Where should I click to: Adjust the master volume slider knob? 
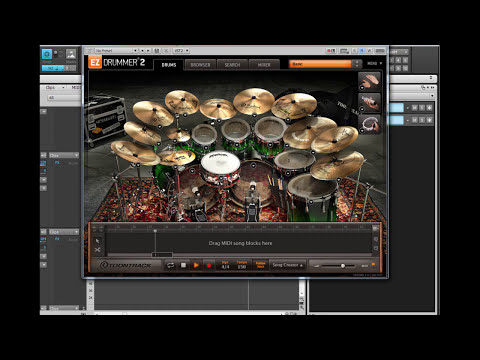[343, 266]
